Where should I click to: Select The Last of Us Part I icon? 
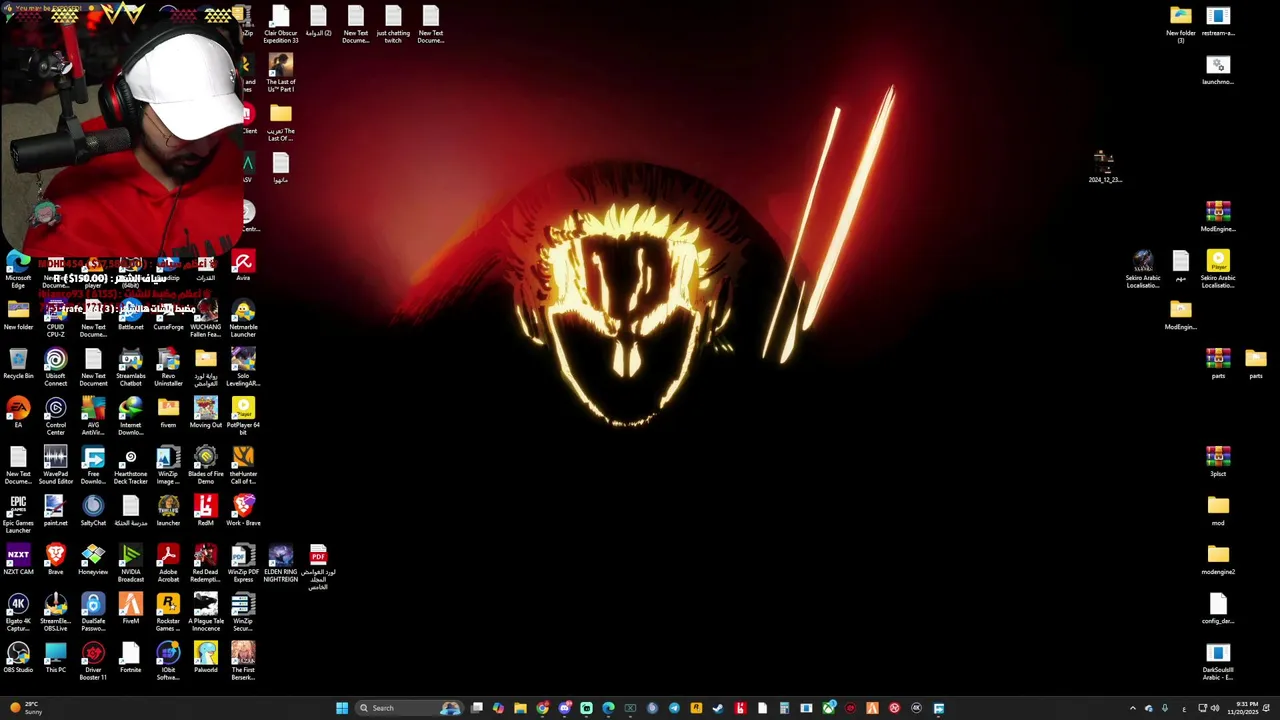pyautogui.click(x=280, y=73)
